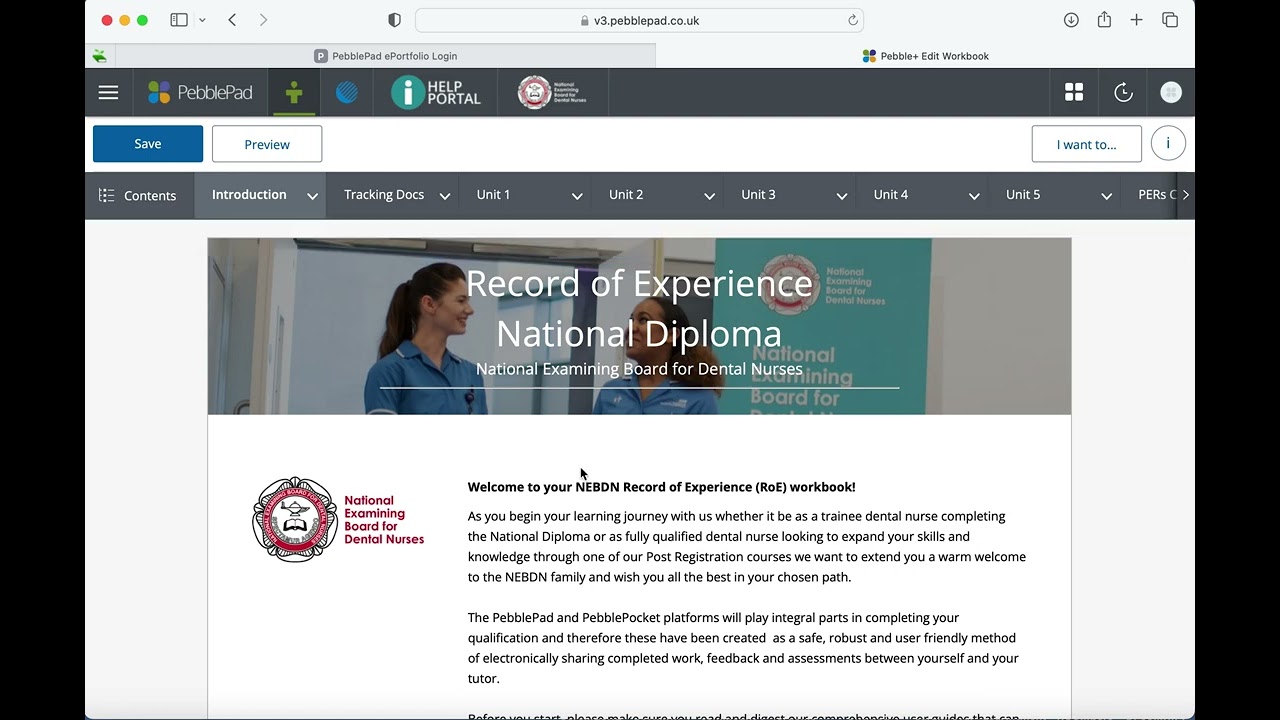Expand the Unit 5 dropdown chevron
Image resolution: width=1280 pixels, height=720 pixels.
tap(1106, 196)
